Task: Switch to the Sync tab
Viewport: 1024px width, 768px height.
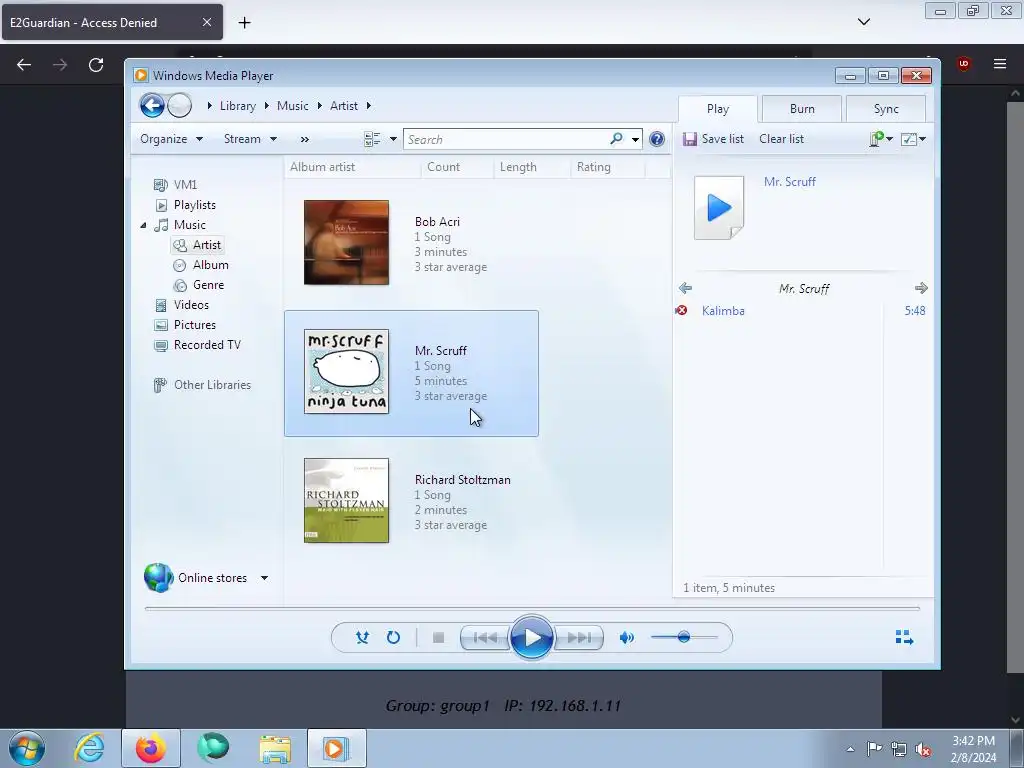Action: point(886,109)
